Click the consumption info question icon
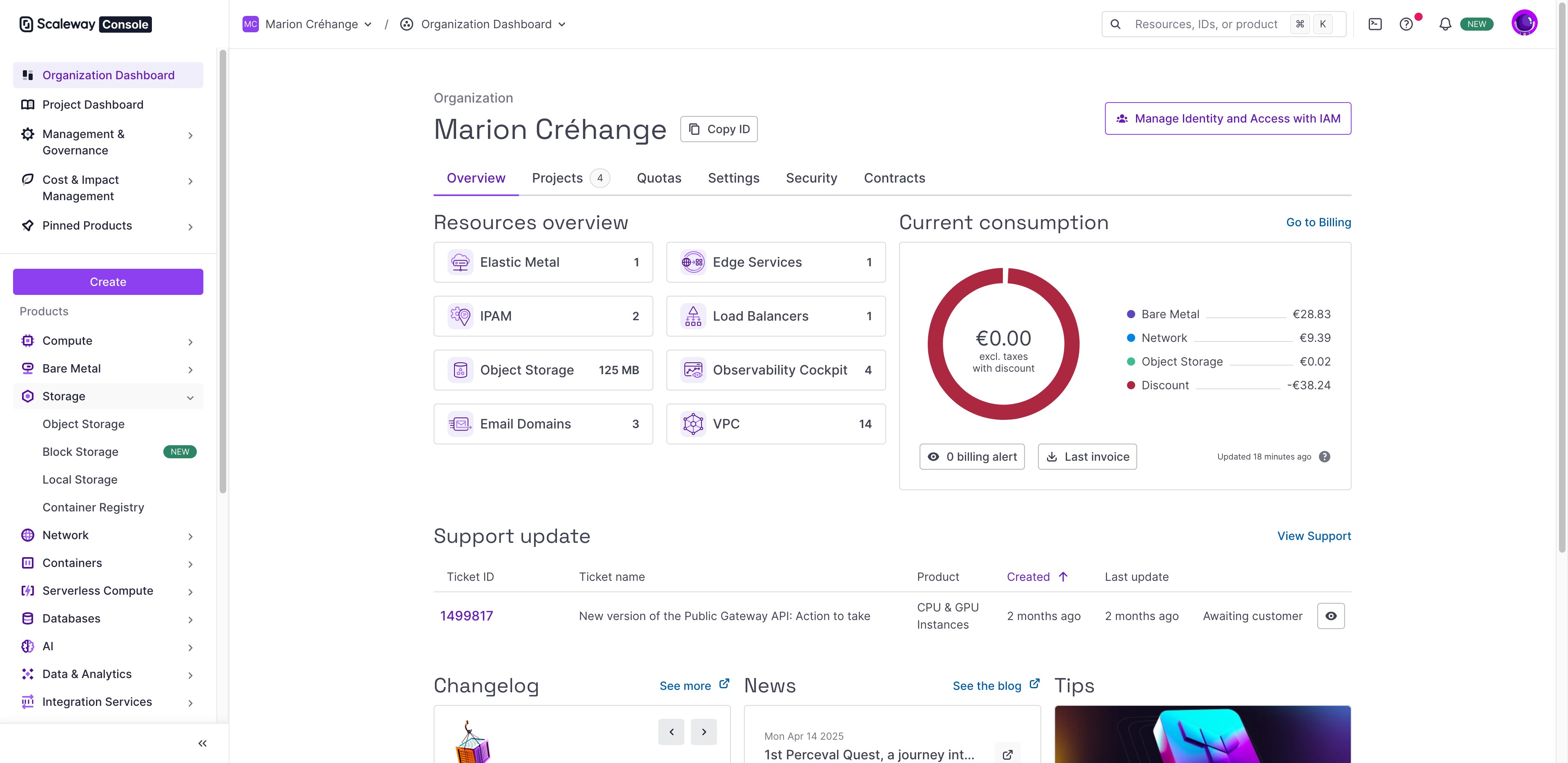The image size is (1568, 763). point(1324,457)
